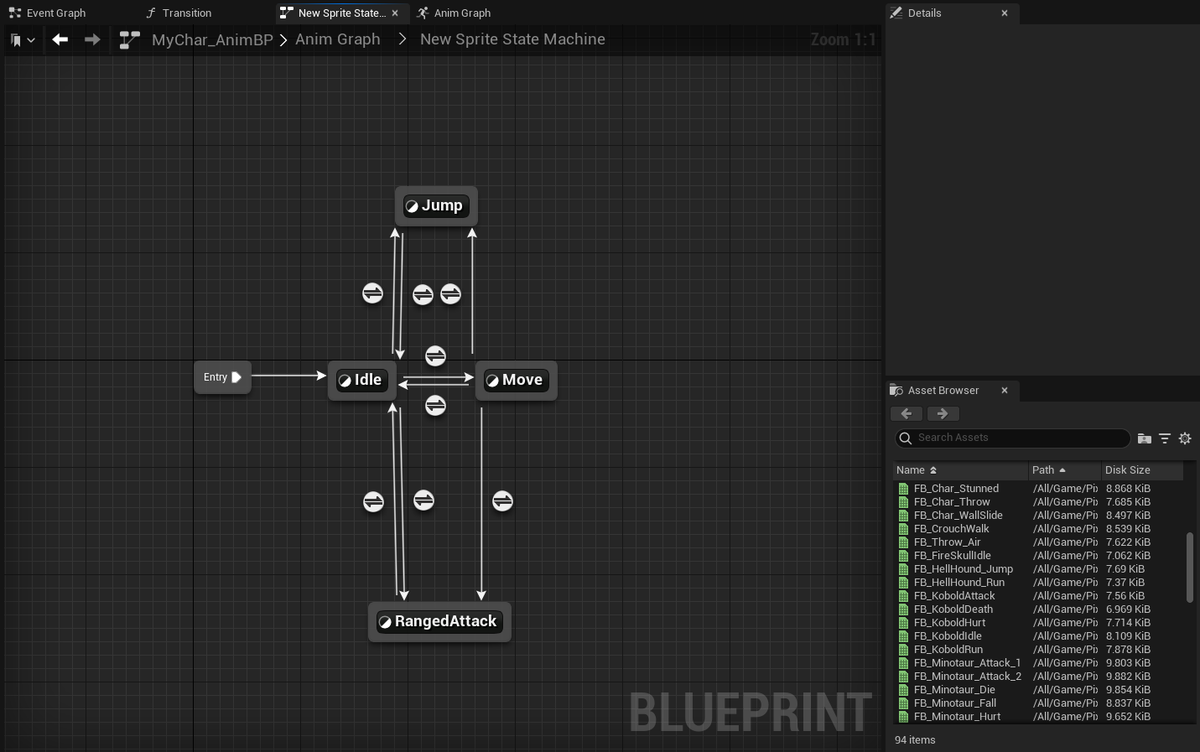Viewport: 1200px width, 752px height.
Task: Close the Asset Browser tab
Action: [1005, 390]
